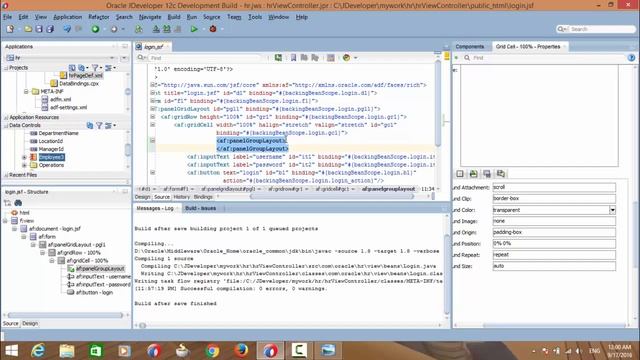Open Internet Explorer from taskbar
This screenshot has width=640, height=360.
point(38,351)
